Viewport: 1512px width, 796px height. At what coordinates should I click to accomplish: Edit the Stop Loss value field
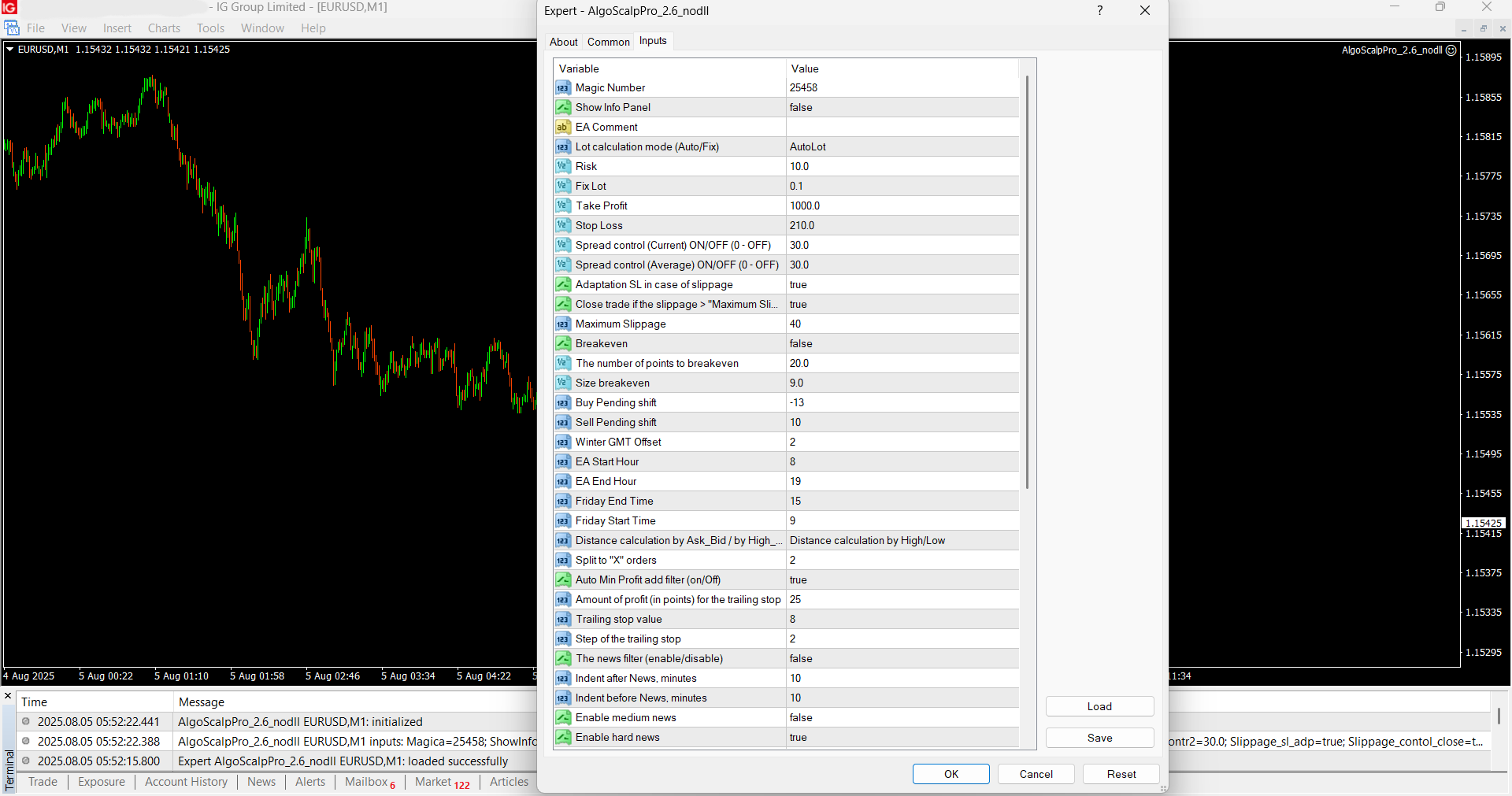click(x=902, y=226)
